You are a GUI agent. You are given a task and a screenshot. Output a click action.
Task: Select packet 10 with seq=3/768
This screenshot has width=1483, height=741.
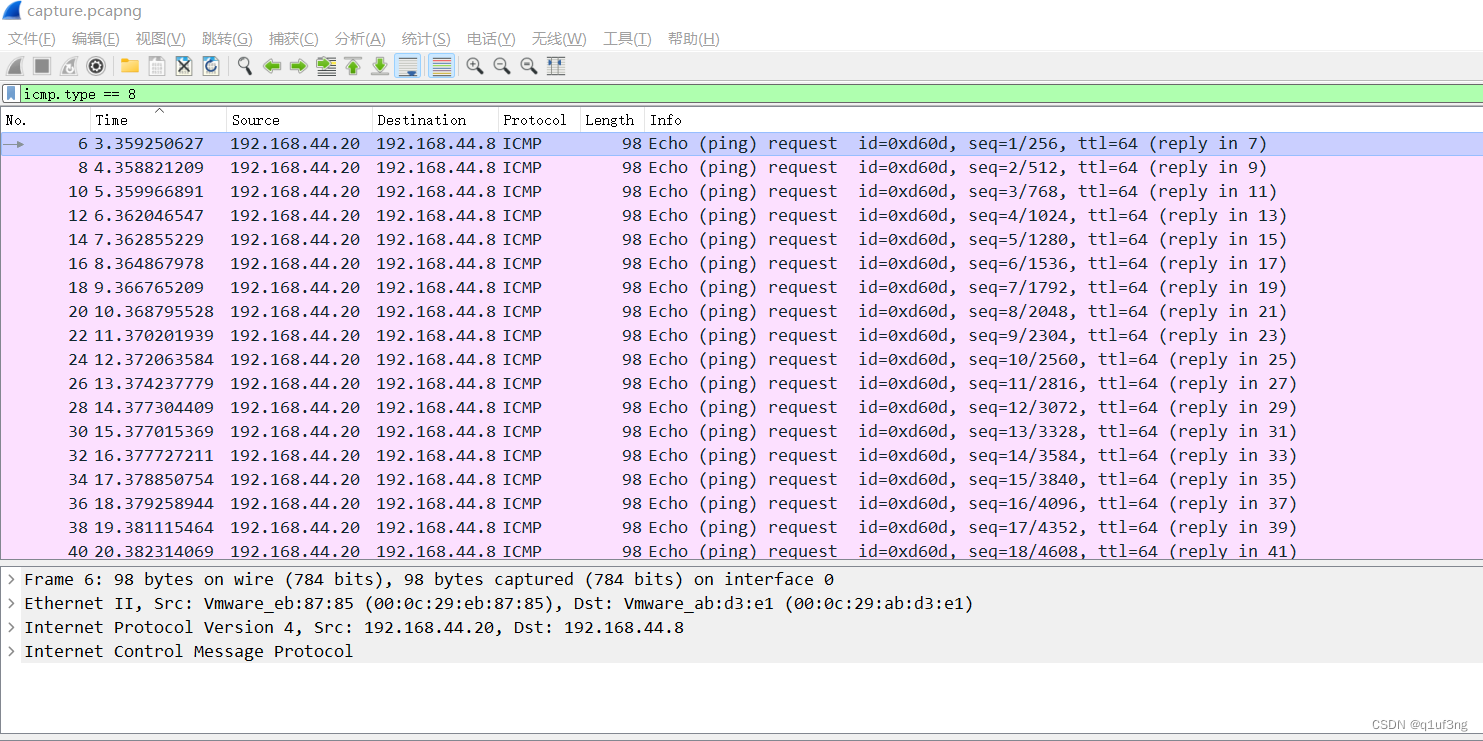(741, 192)
